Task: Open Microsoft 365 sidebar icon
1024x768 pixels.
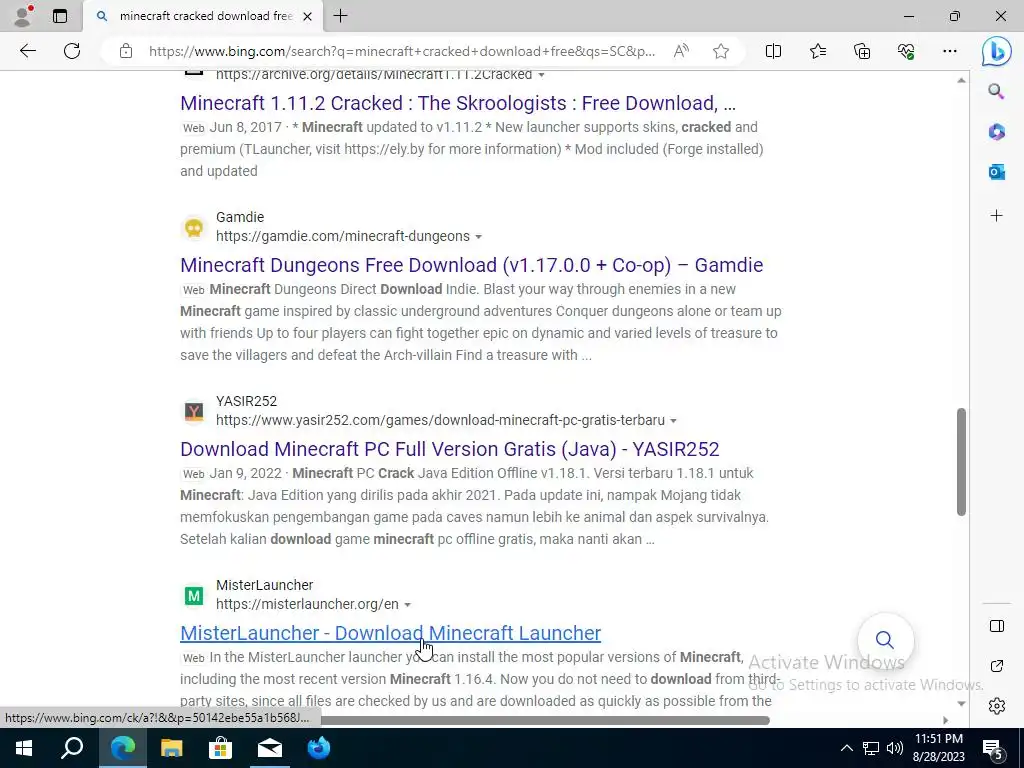Action: pyautogui.click(x=997, y=132)
